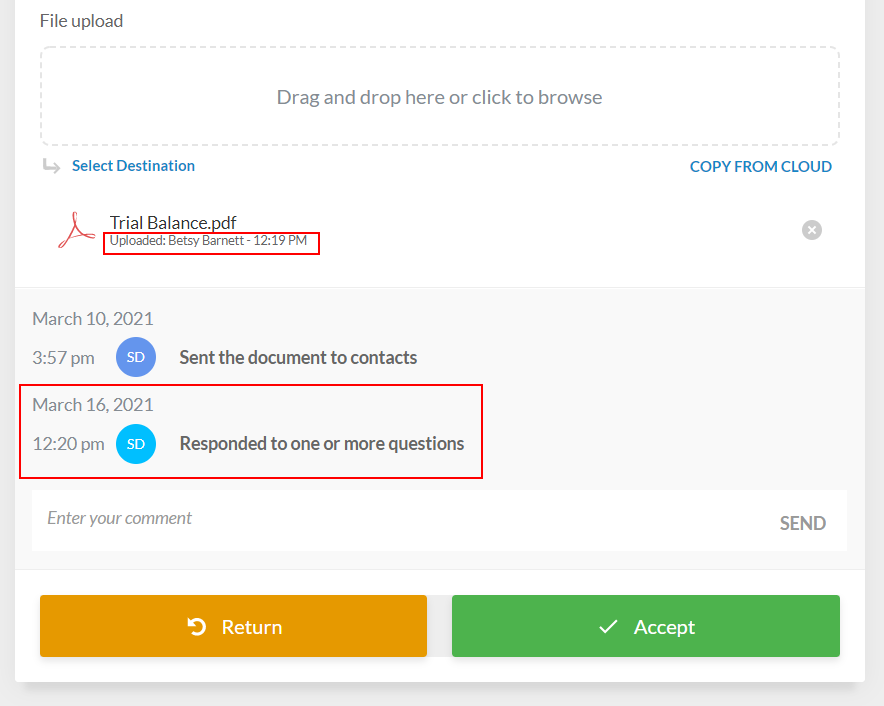Click the SD avatar on the 12:20 pm entry
The image size is (884, 706).
[136, 444]
